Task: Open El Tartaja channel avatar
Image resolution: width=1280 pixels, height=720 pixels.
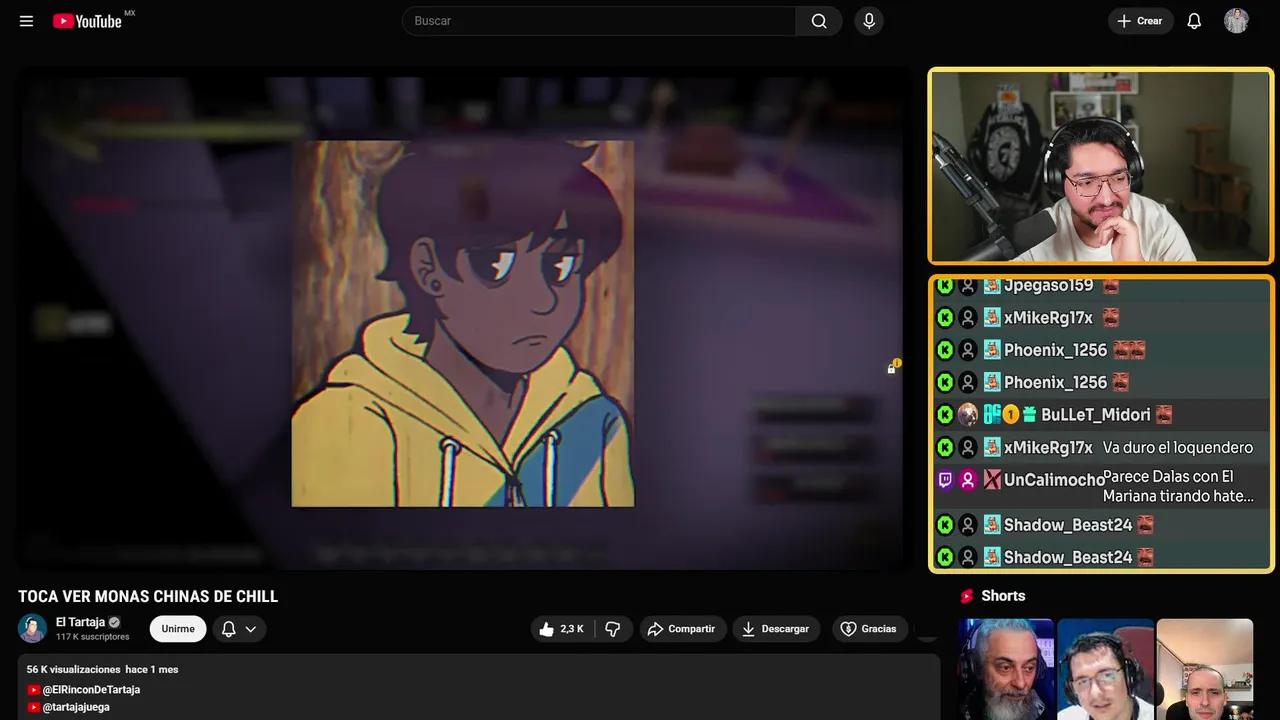Action: pos(32,628)
